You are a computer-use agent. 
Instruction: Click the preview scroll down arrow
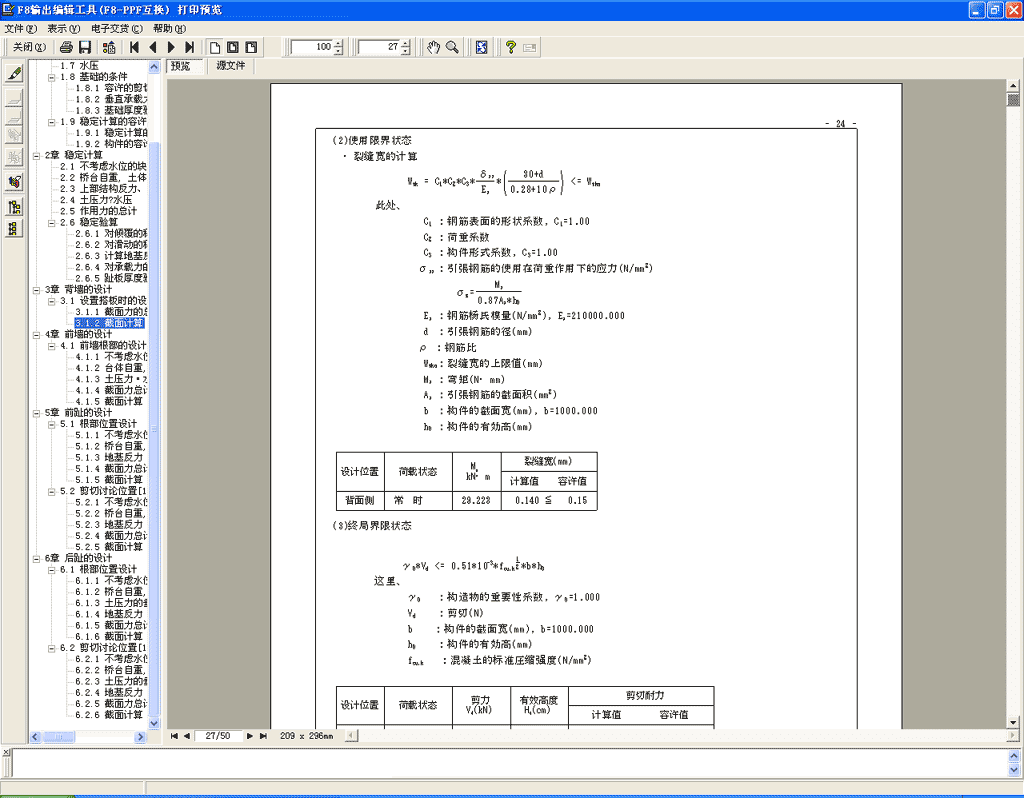pos(1013,722)
